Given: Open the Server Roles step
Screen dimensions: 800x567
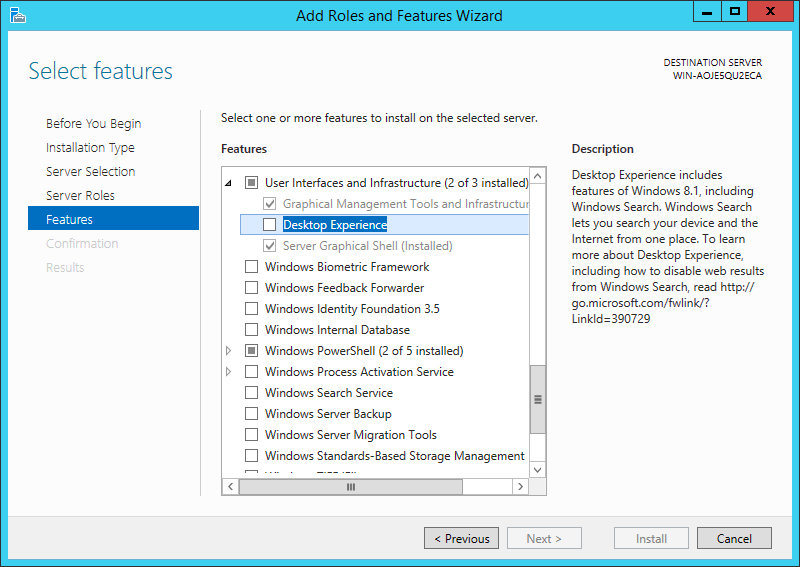Looking at the screenshot, I should point(80,196).
